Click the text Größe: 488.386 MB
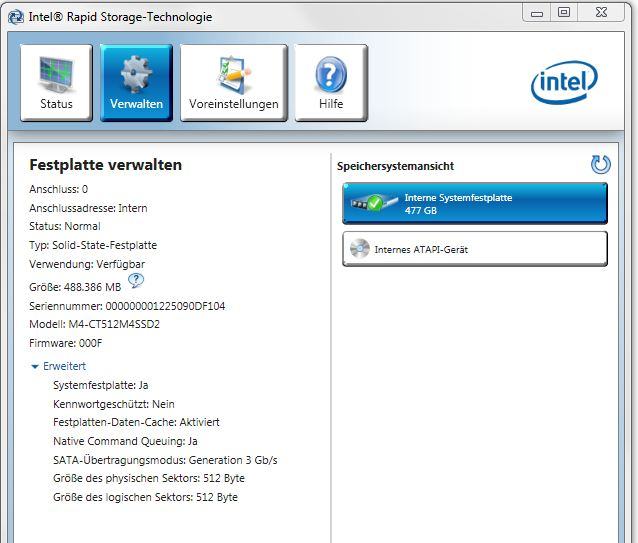 [75, 287]
